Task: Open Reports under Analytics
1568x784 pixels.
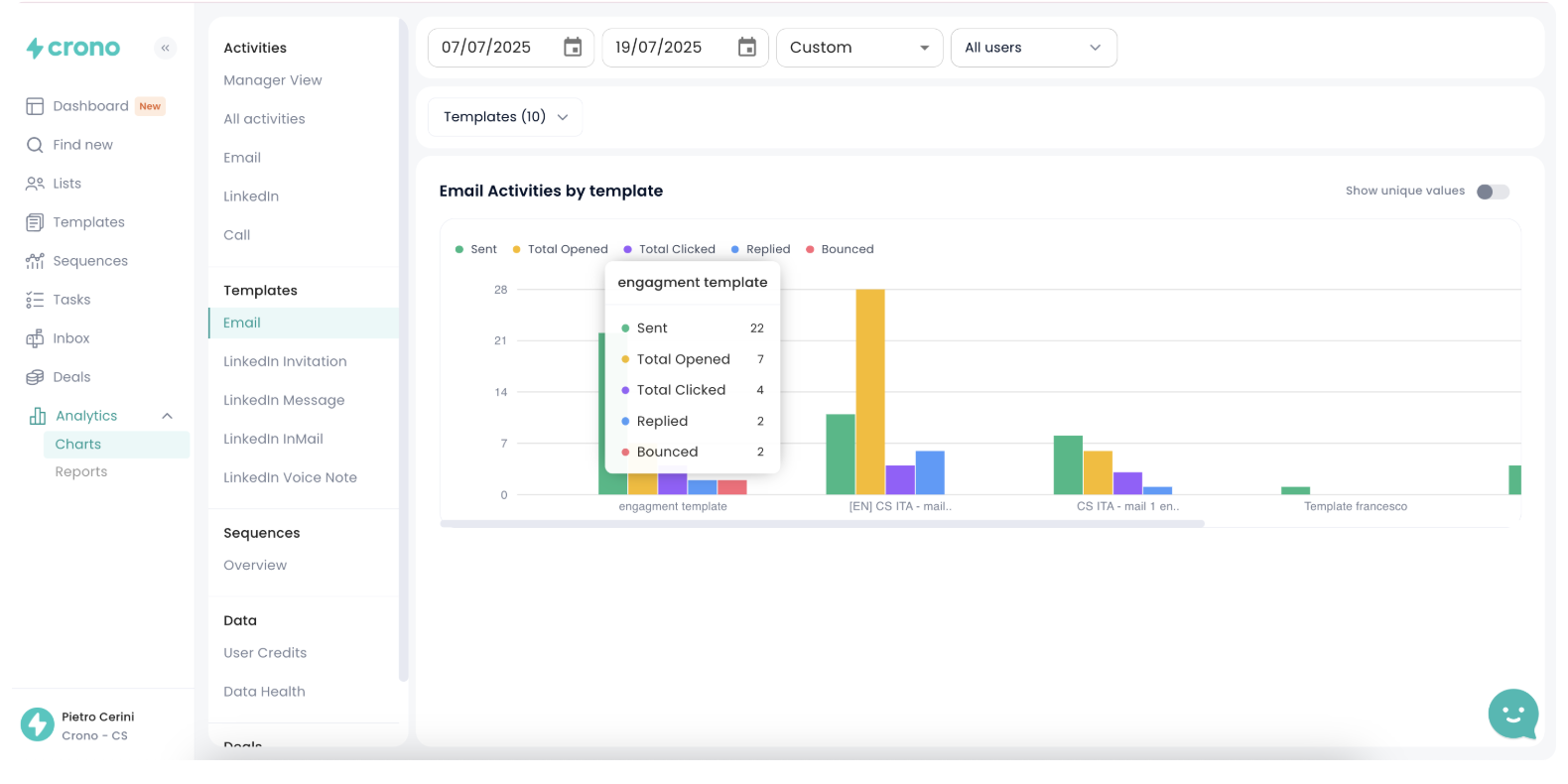Action: tap(81, 472)
